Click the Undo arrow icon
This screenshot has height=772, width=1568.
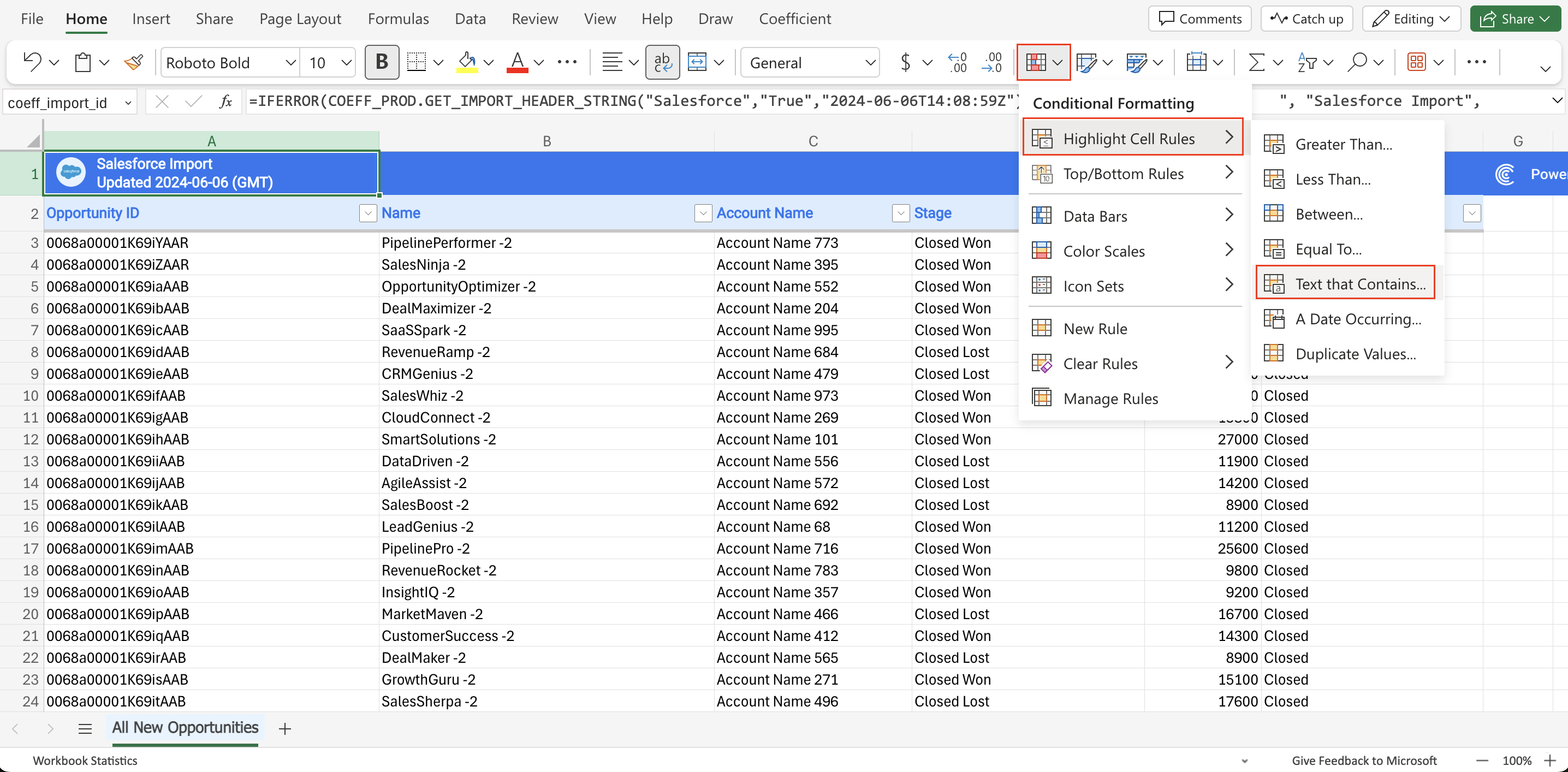[32, 62]
